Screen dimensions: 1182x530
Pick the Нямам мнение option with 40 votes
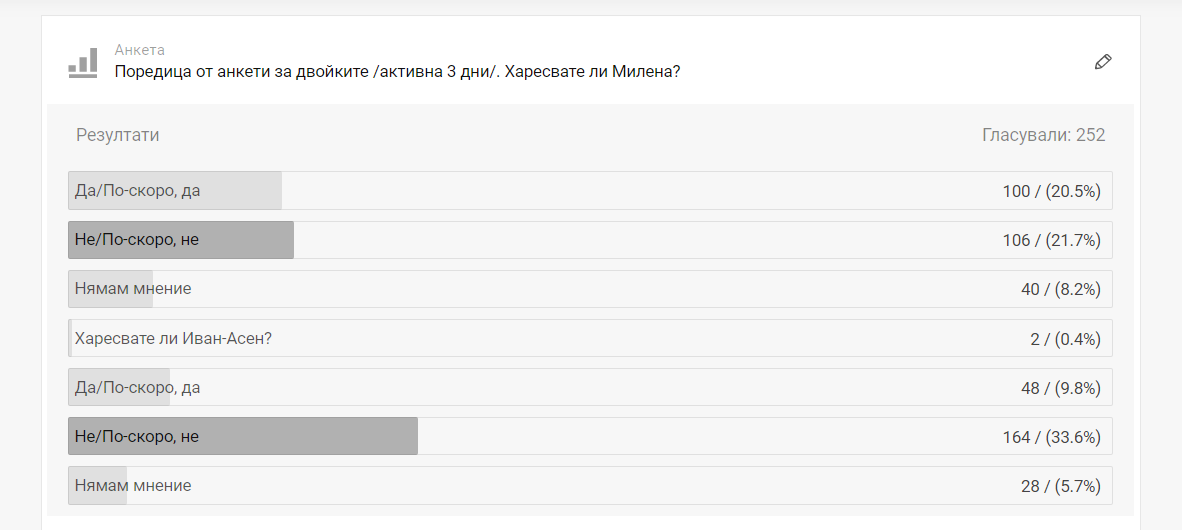133,289
